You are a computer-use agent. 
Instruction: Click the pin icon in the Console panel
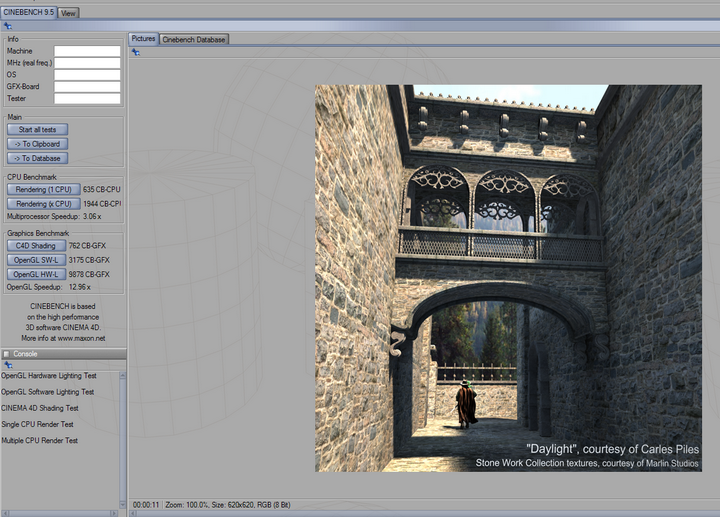[8, 365]
